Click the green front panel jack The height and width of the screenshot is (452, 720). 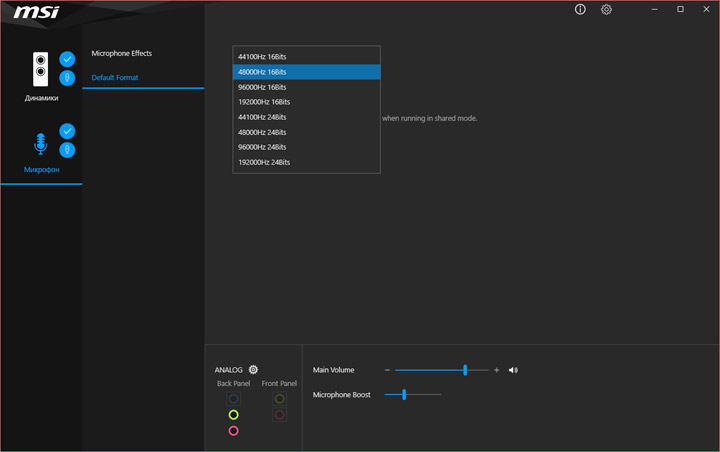279,399
